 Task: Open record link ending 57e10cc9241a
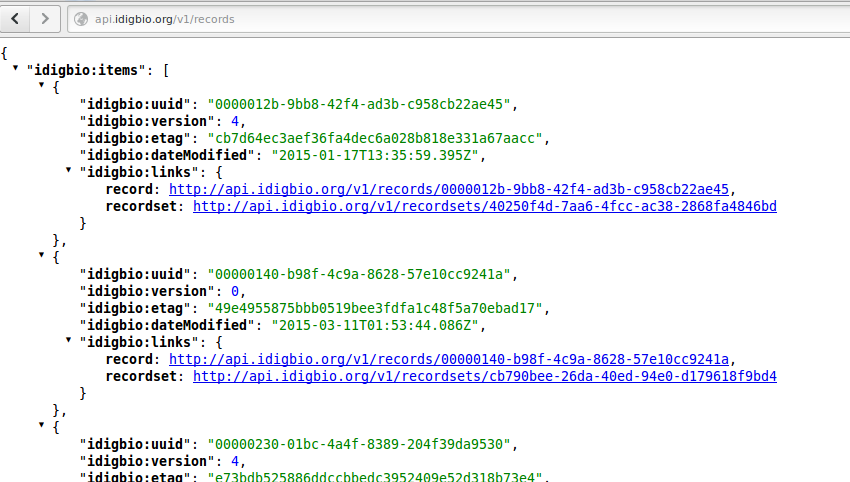[449, 359]
